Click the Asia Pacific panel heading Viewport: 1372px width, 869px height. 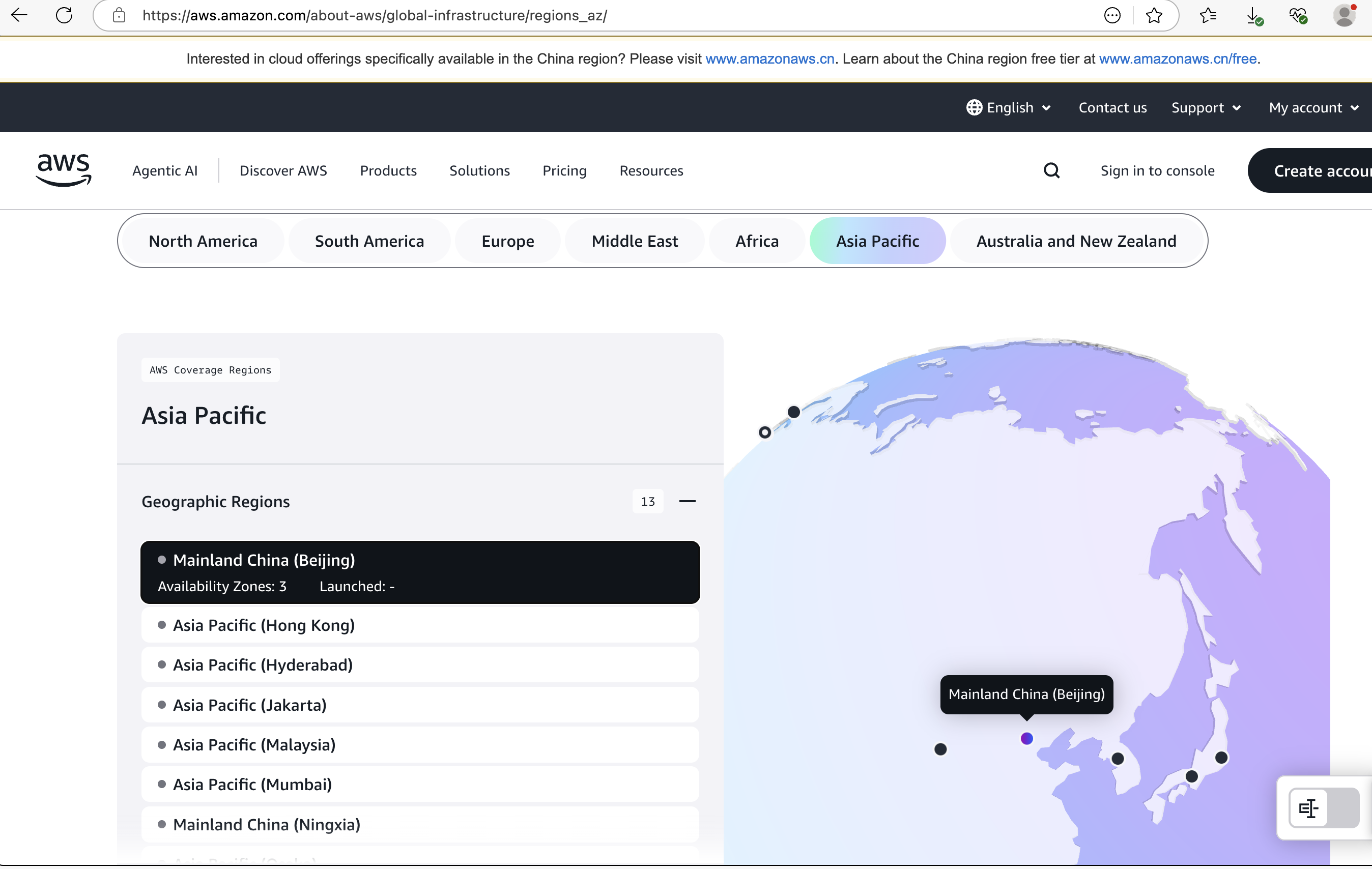[x=204, y=415]
